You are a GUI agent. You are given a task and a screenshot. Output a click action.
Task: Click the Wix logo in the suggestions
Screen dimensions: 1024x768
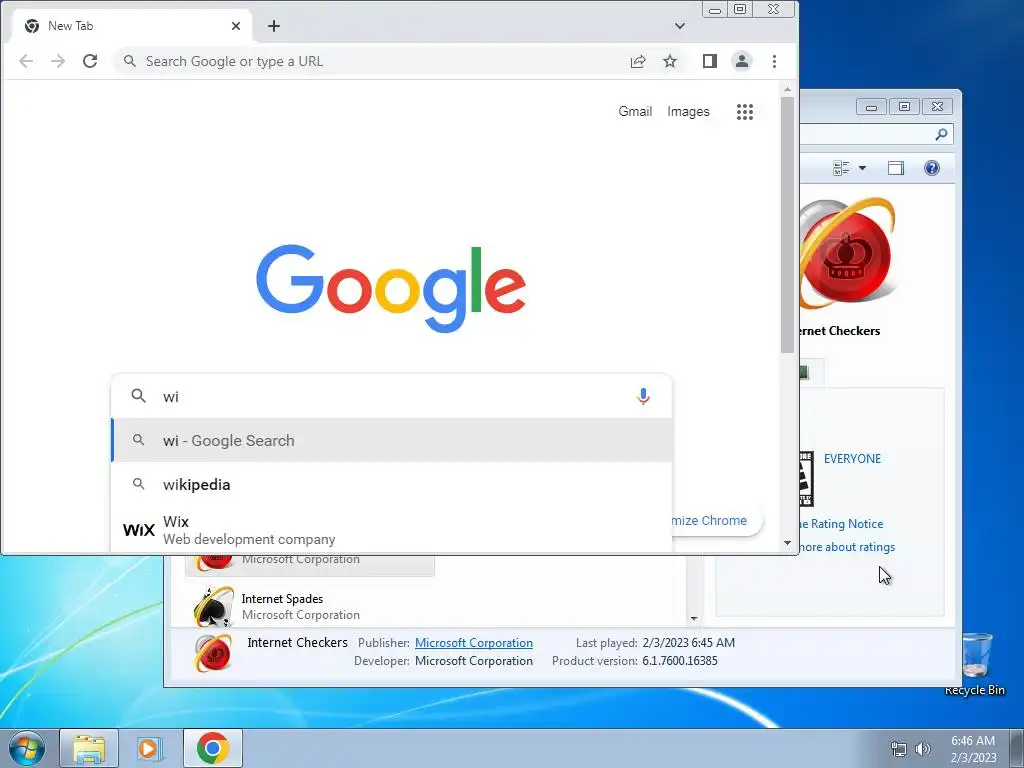138,530
